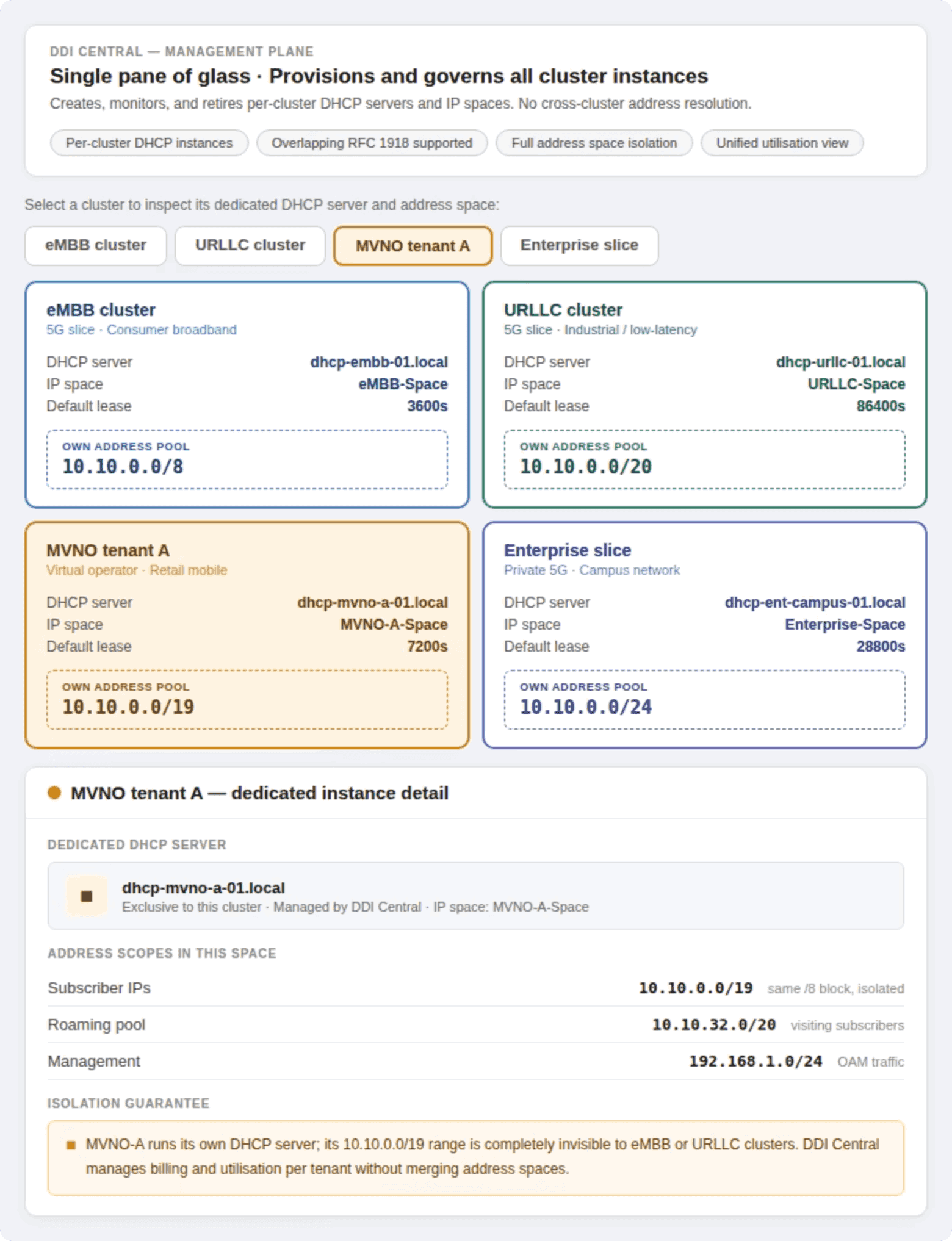Click URLLC-Space IP space value
This screenshot has width=952, height=1241.
point(856,384)
